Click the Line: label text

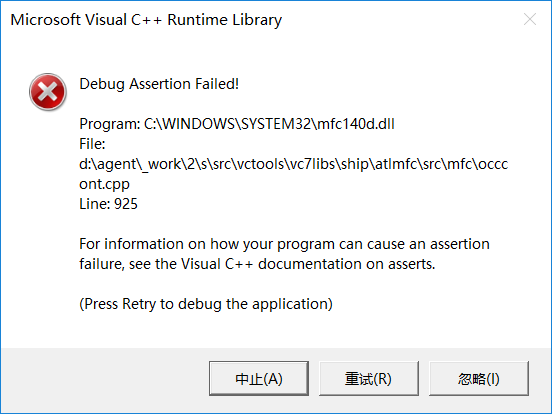94,204
